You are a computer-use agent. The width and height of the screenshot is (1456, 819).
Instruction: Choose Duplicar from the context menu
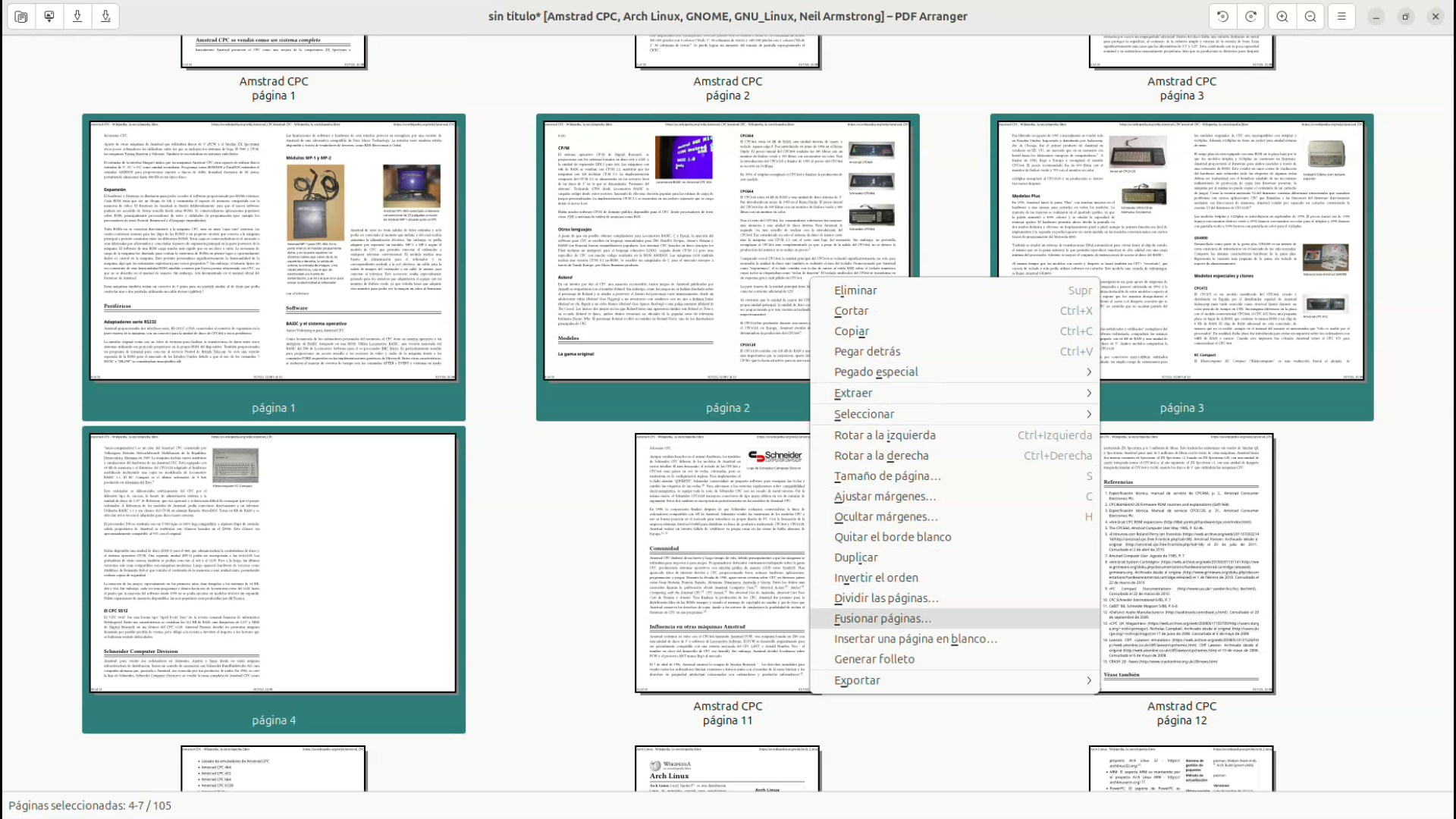955,558
